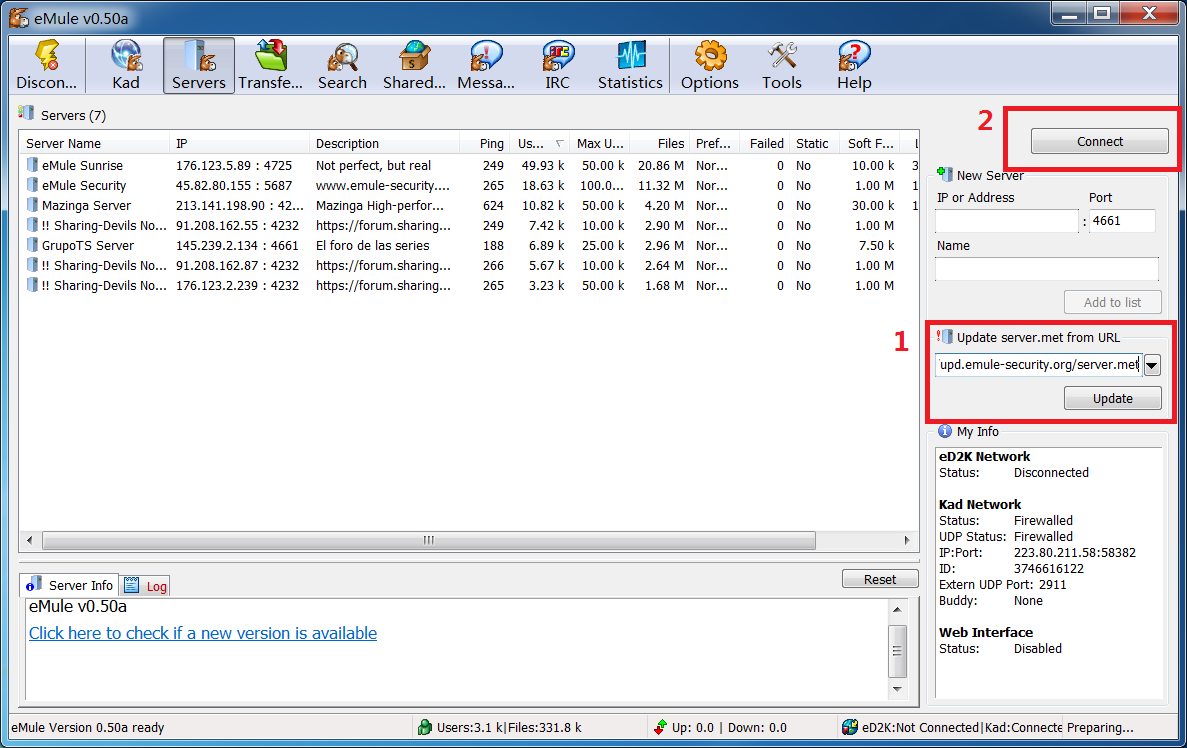This screenshot has width=1187, height=748.
Task: Open the Tools toolbar icon
Action: pos(781,66)
